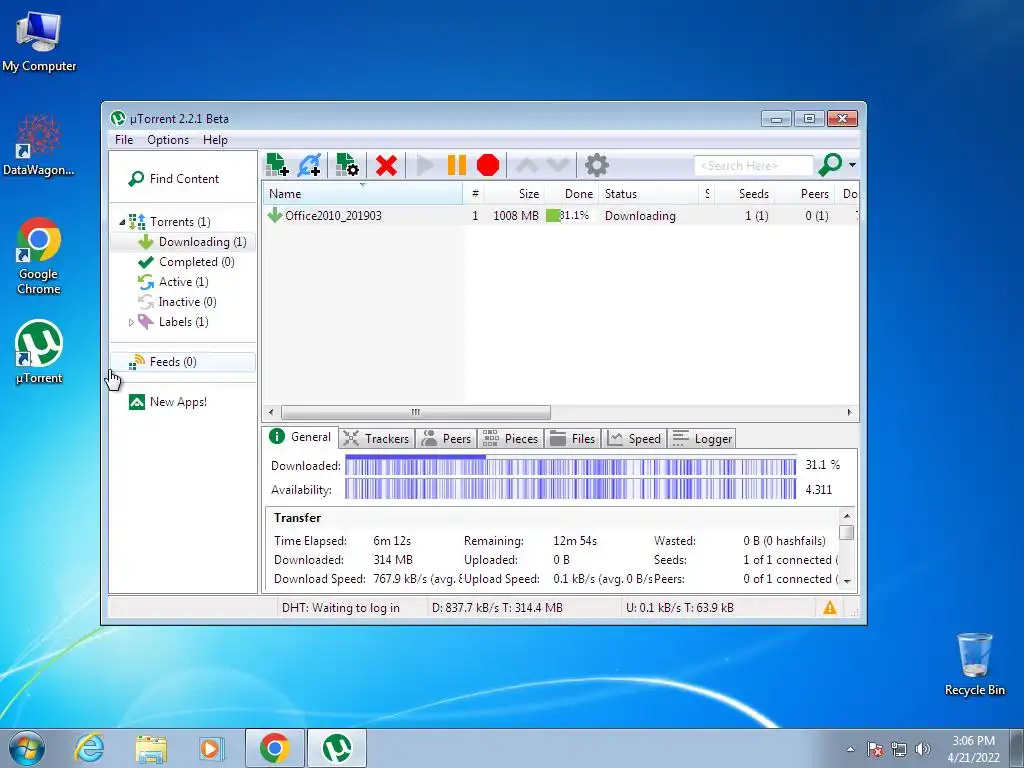The width and height of the screenshot is (1024, 768).
Task: Switch to the Speed tab
Action: point(634,439)
